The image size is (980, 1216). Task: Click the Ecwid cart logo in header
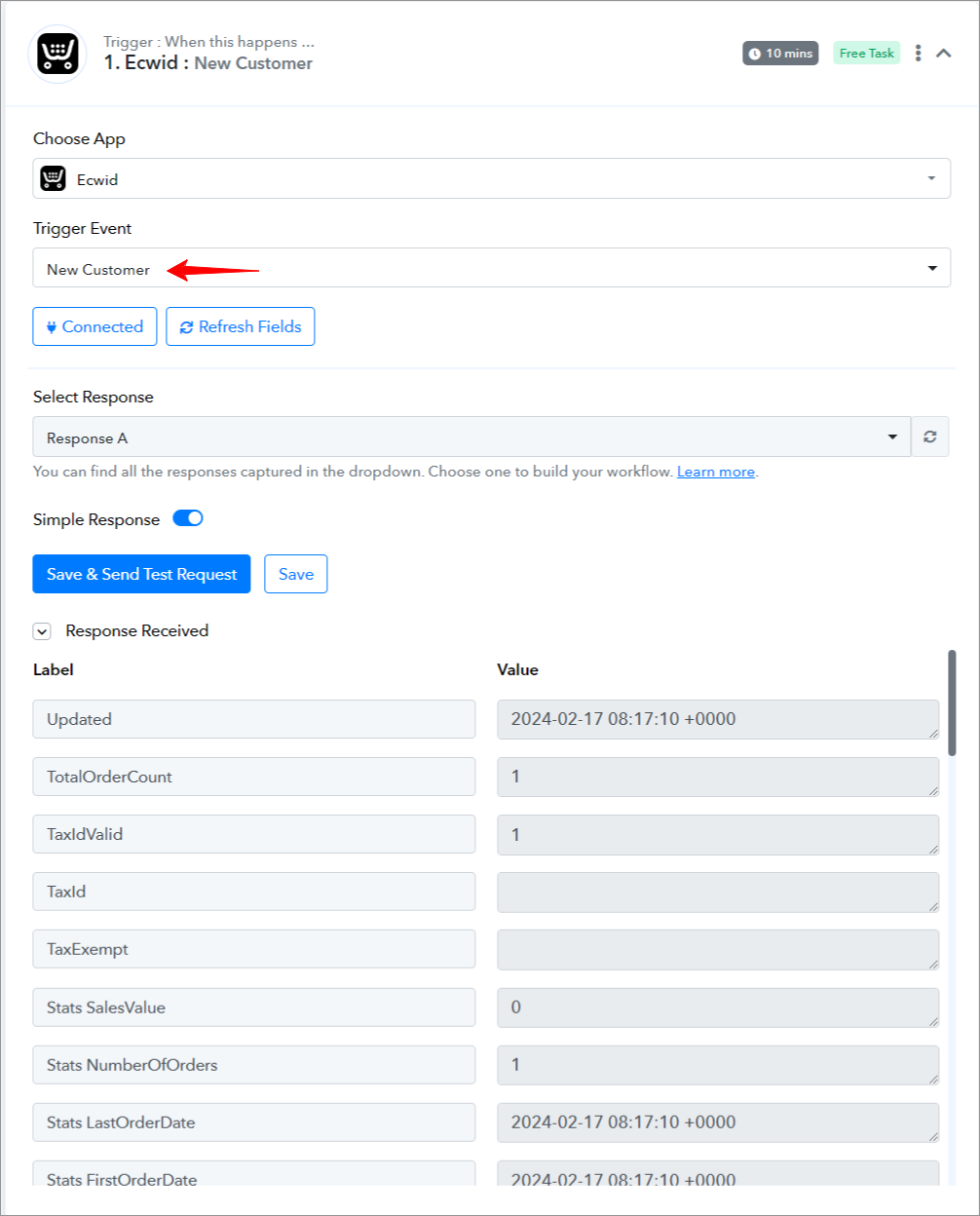click(x=58, y=54)
